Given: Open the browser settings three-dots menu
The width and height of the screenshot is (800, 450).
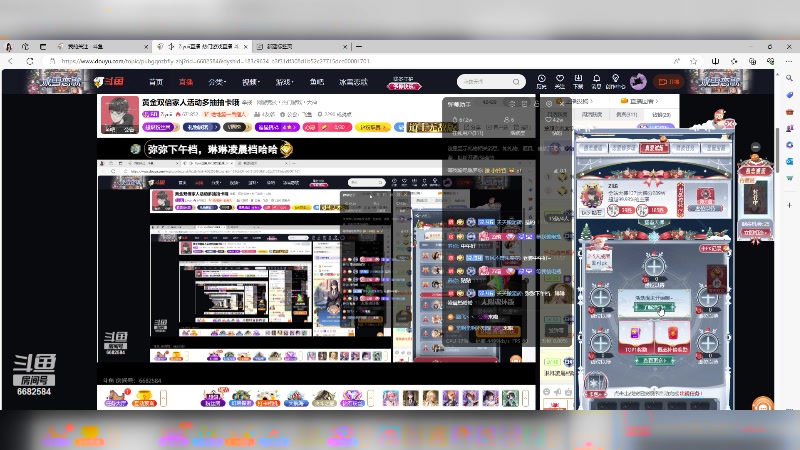Looking at the screenshot, I should point(789,61).
